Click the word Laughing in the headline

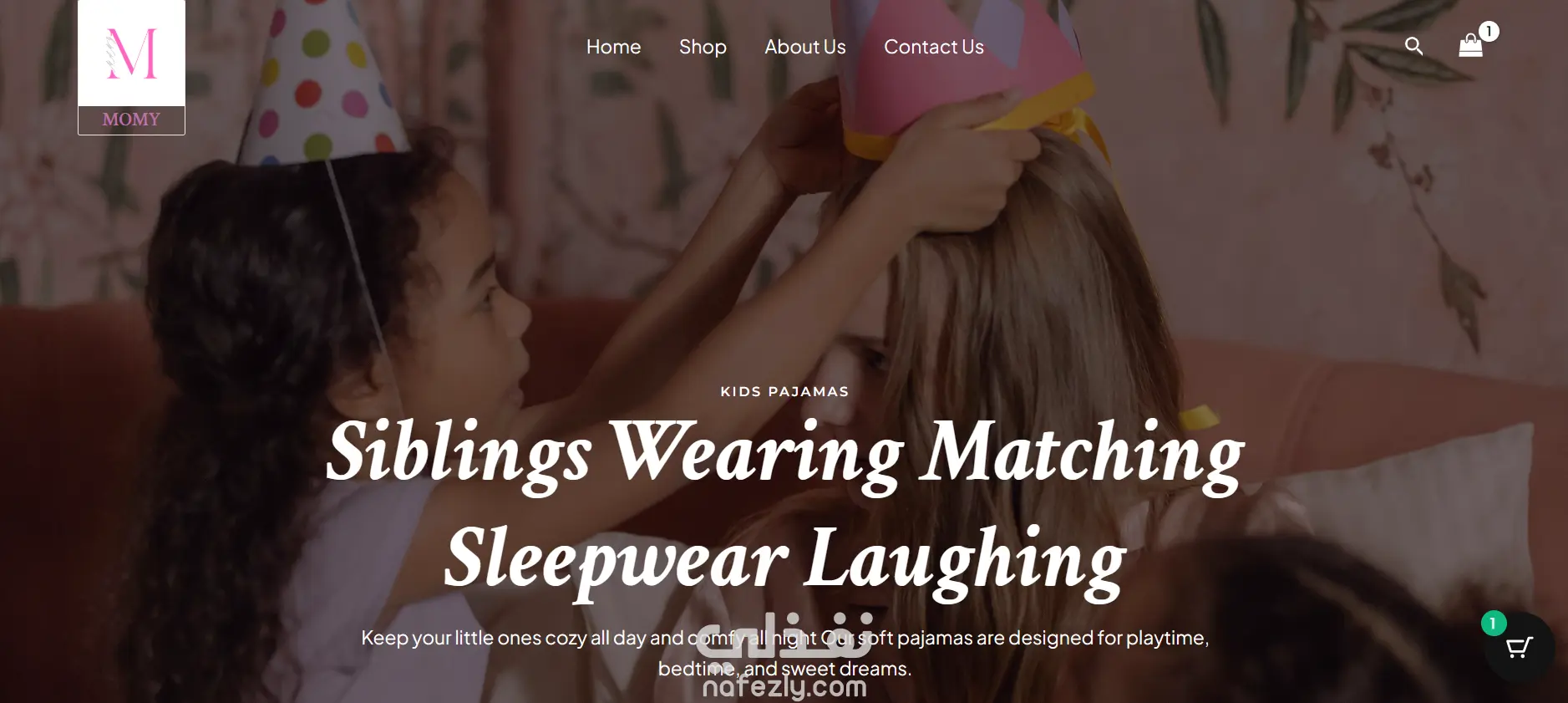[x=966, y=562]
